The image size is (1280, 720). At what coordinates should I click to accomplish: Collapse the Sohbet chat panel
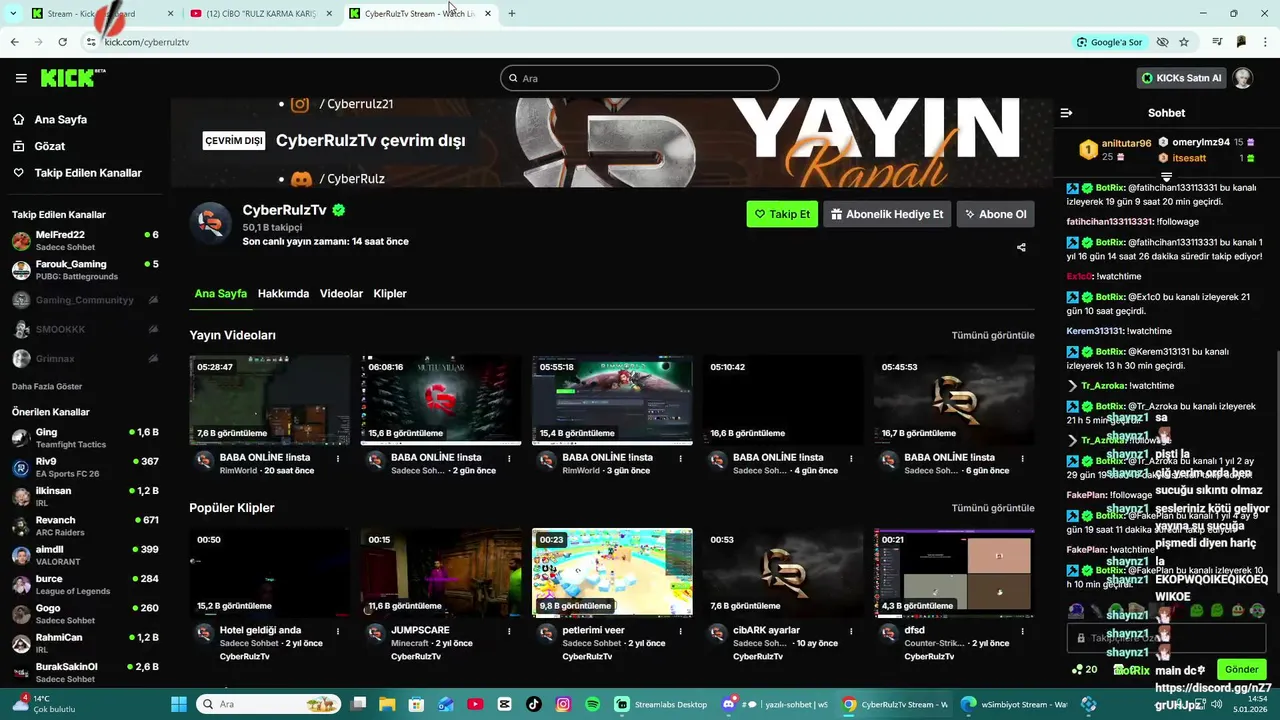[x=1066, y=113]
